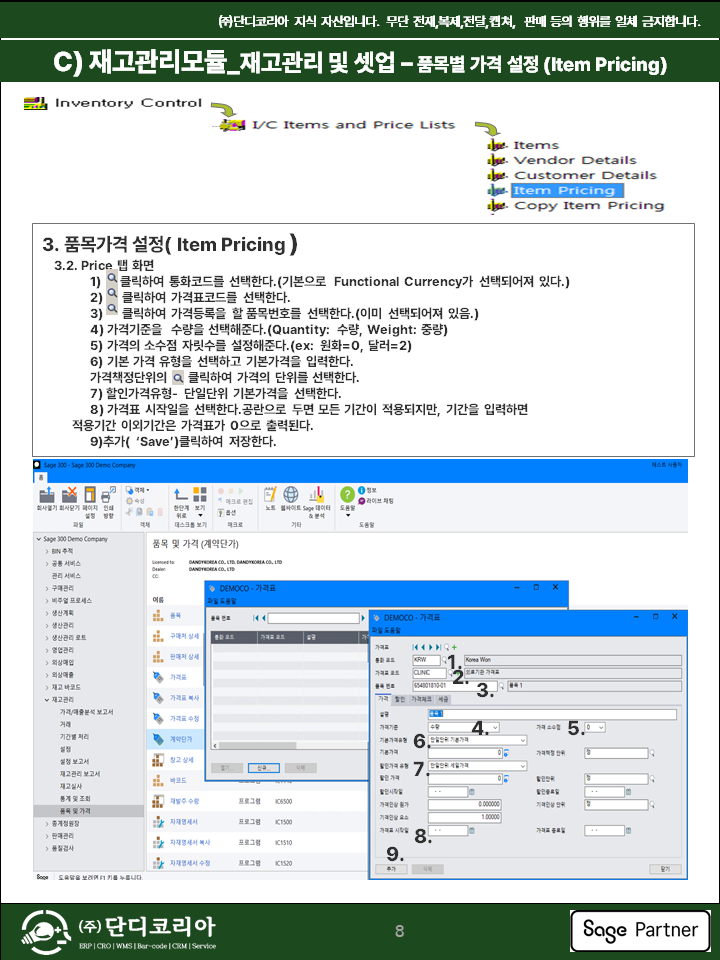Click the 통화 코드 finder magnifier
This screenshot has height=960, width=720.
[x=445, y=660]
